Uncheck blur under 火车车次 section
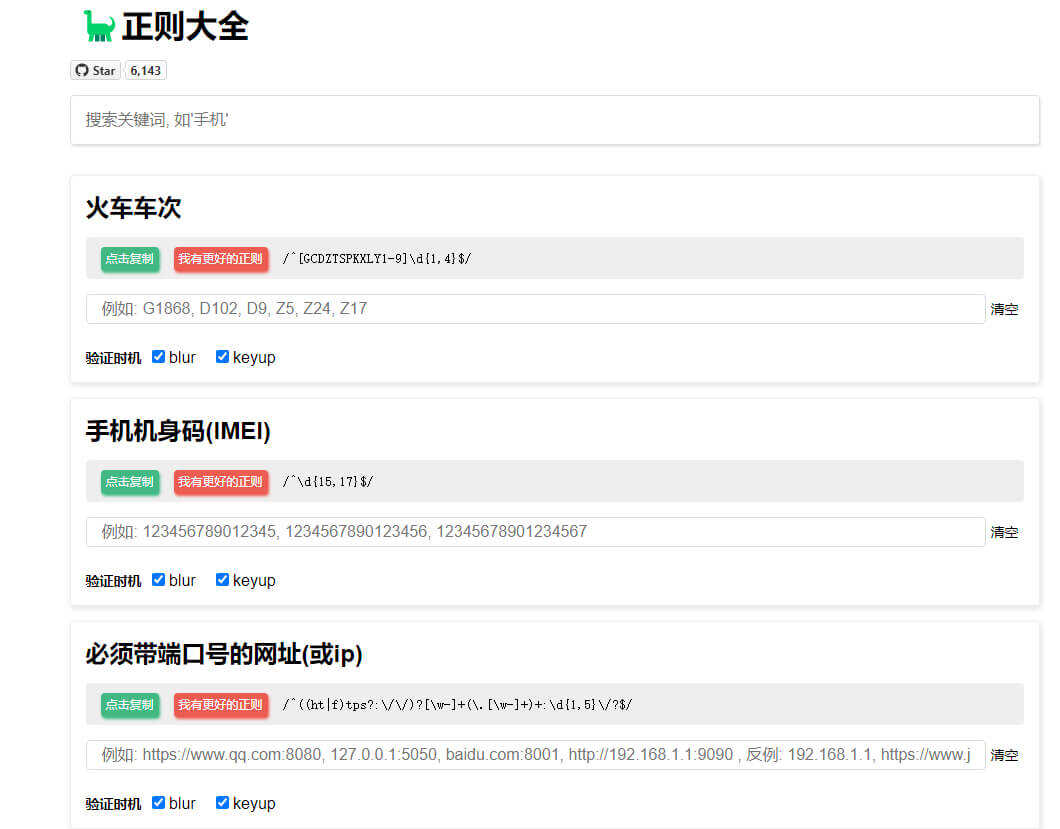This screenshot has width=1060, height=829. tap(158, 356)
